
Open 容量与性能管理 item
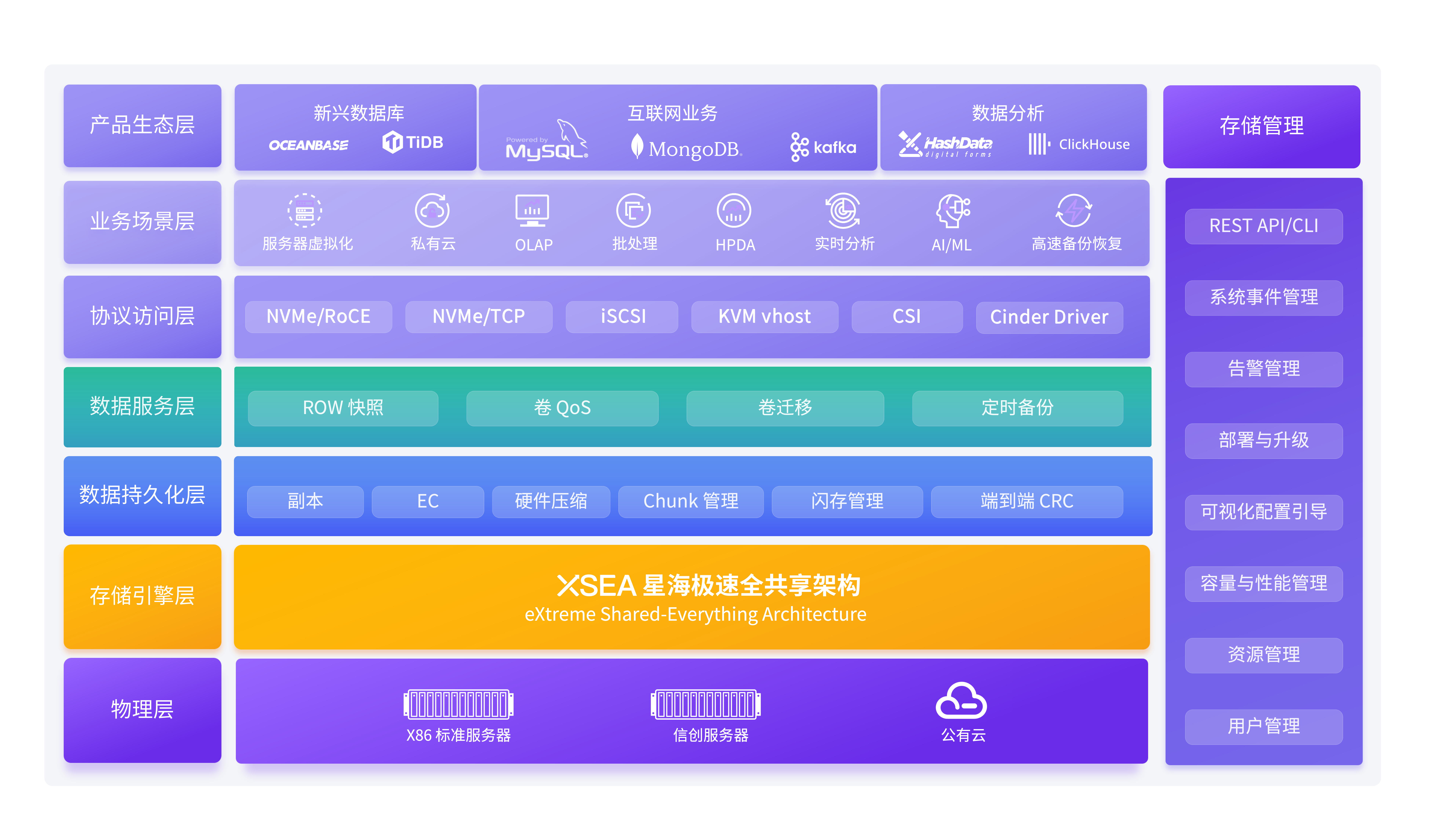(1264, 584)
